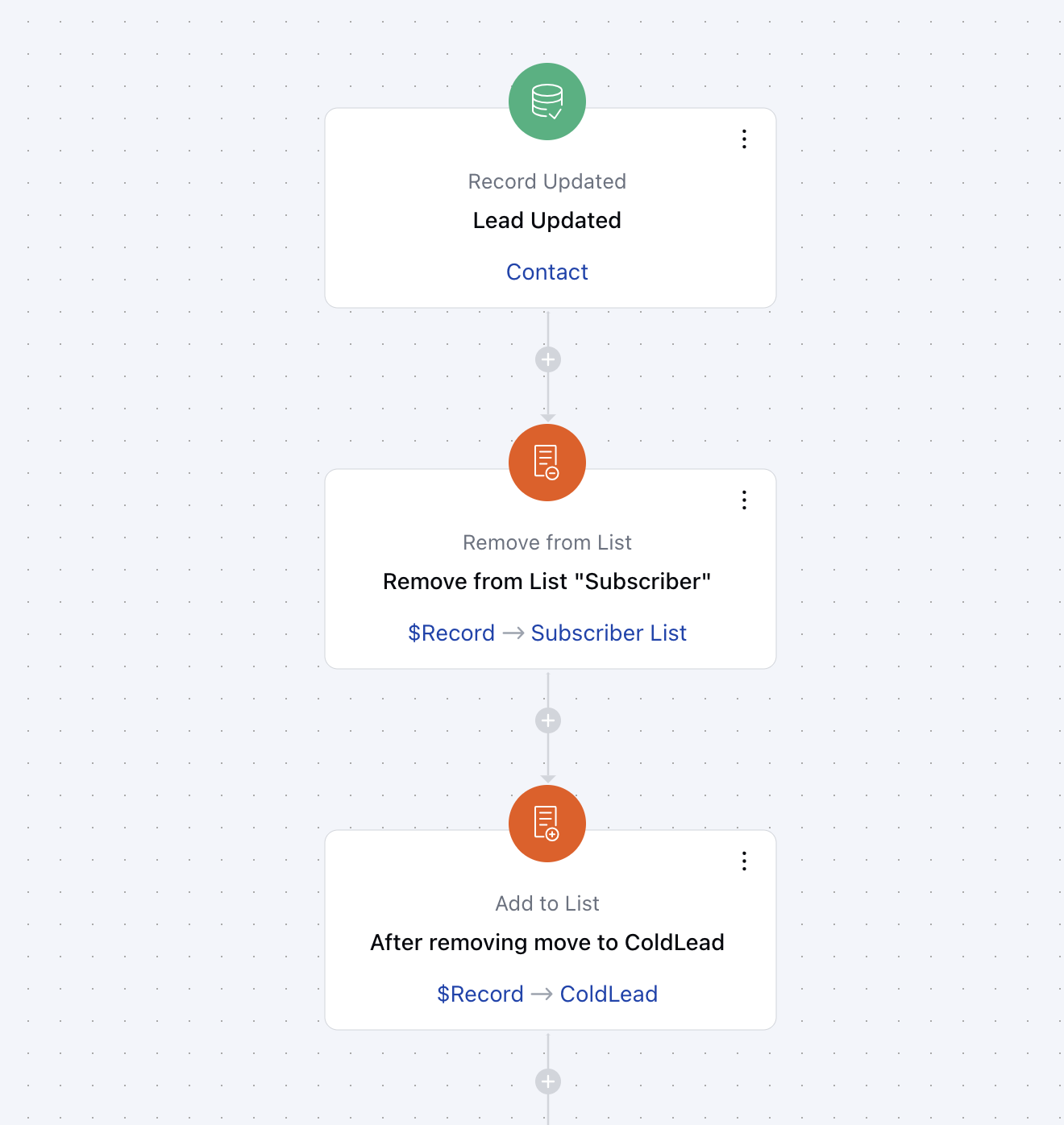Click $Record in the Remove from List card
1064x1125 pixels.
click(451, 633)
